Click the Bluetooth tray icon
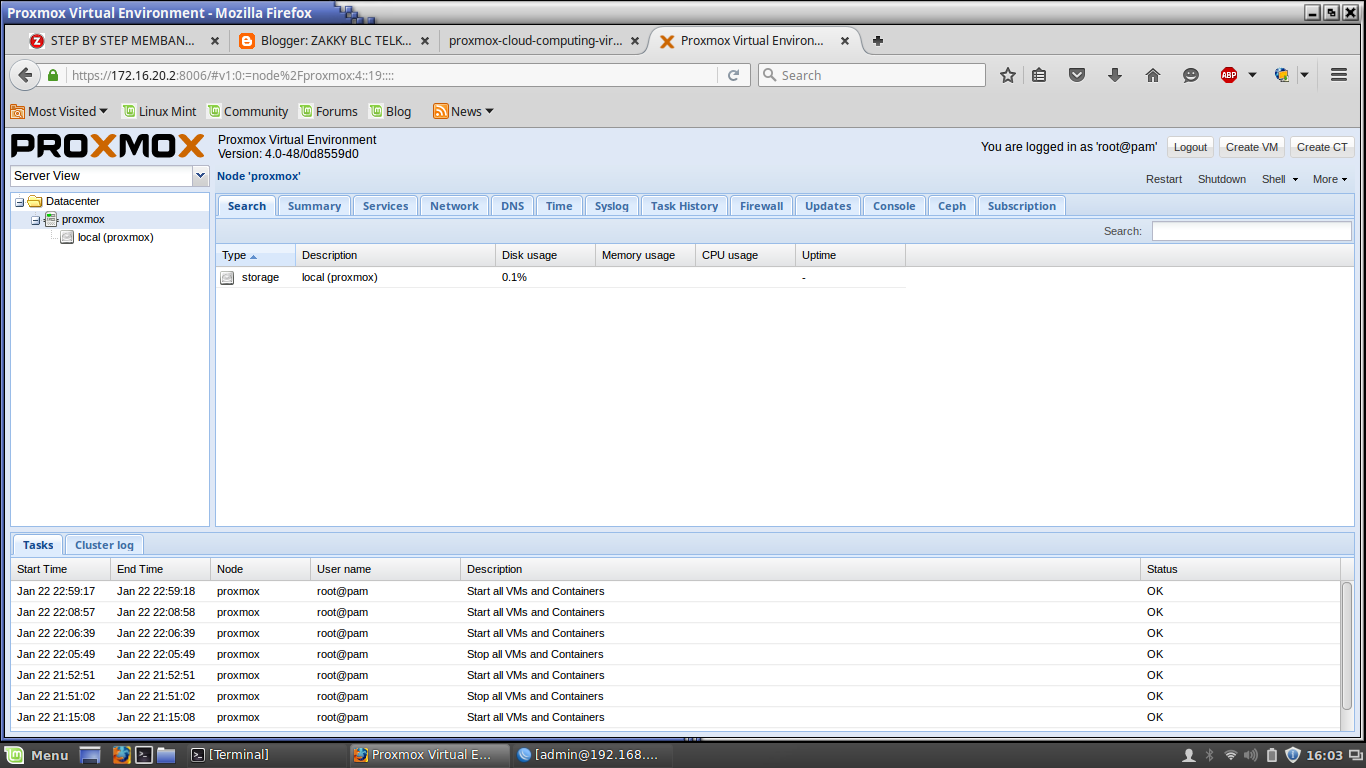Screen dimensions: 1366x768 coord(1209,755)
